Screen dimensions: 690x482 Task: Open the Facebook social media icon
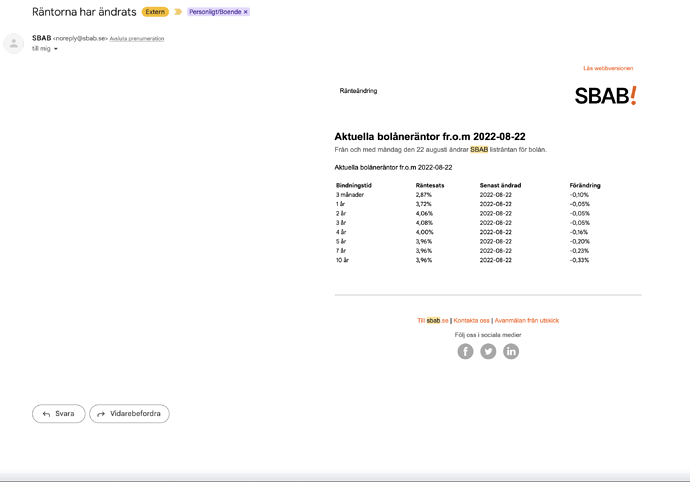[465, 351]
